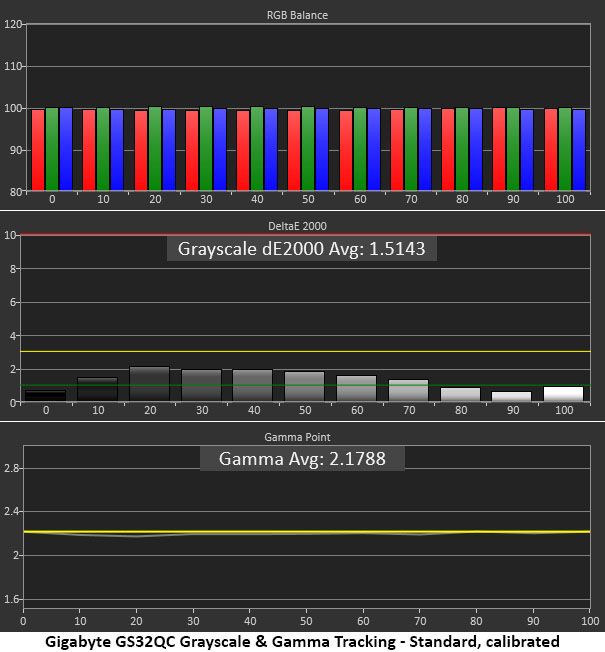
Task: Click the 6 label on DeltaE axis
Action: point(13,302)
